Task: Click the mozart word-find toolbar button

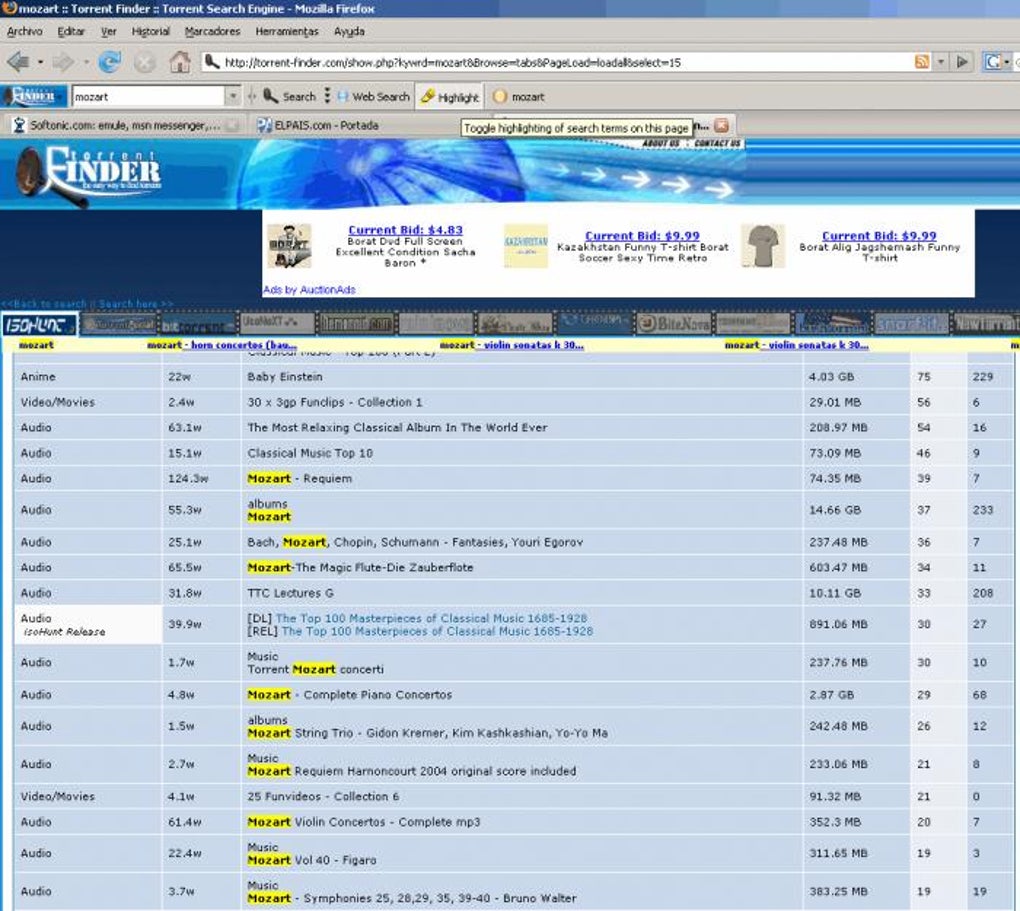Action: click(x=518, y=97)
